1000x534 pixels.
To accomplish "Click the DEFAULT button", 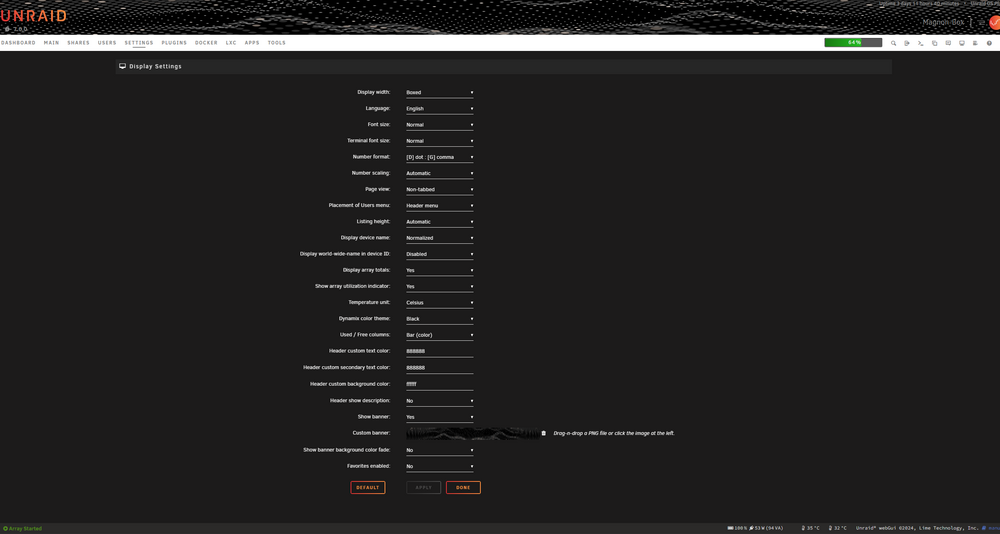I will pos(368,487).
